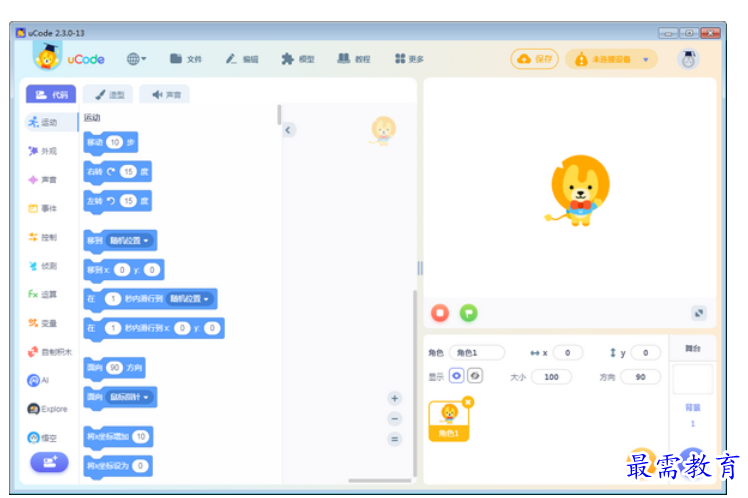748x498 pixels.
Task: Click the 左转 15 度 block
Action: tap(117, 201)
